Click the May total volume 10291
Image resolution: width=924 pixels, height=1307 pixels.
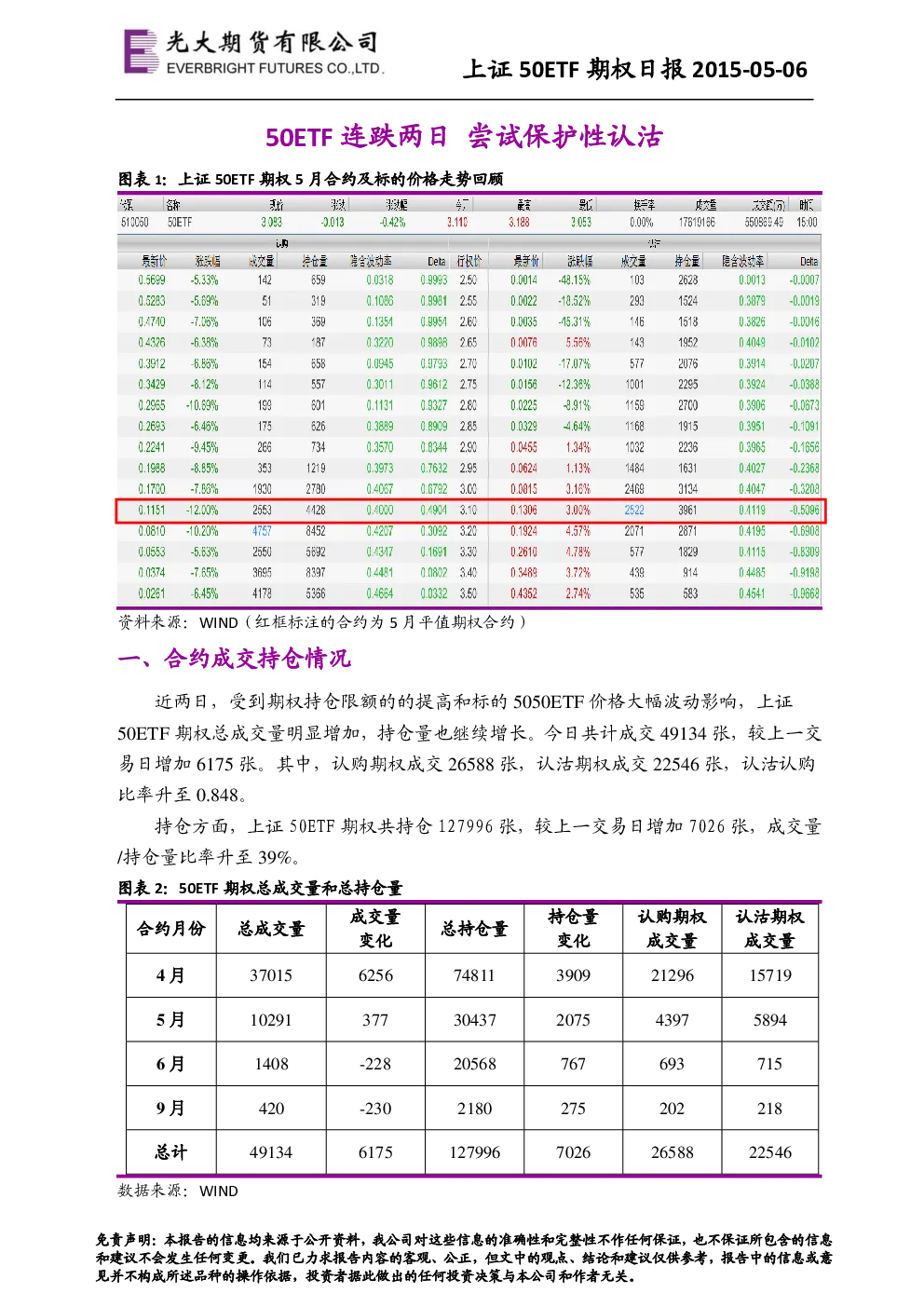tap(271, 1020)
